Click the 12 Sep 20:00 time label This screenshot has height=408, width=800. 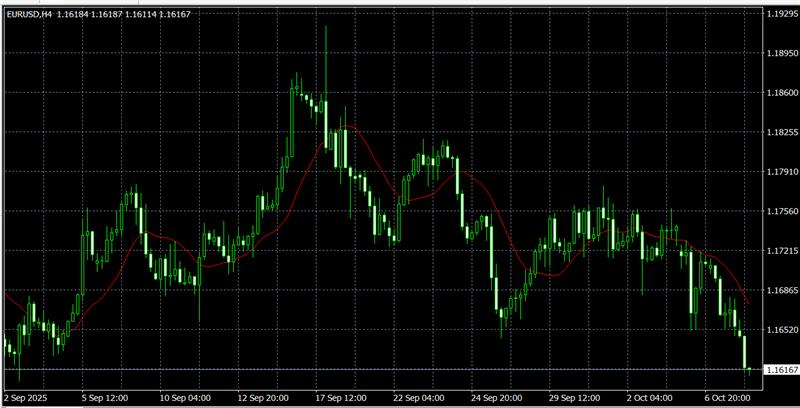coord(263,397)
